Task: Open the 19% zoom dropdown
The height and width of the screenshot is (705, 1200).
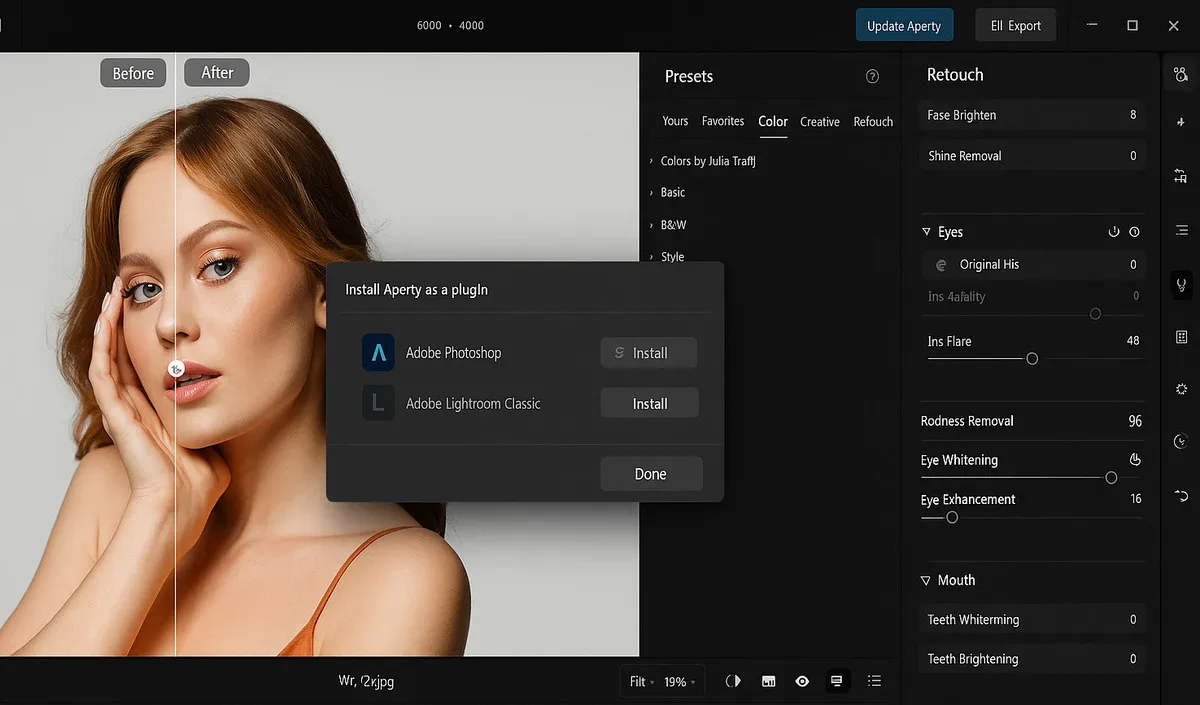Action: (681, 682)
